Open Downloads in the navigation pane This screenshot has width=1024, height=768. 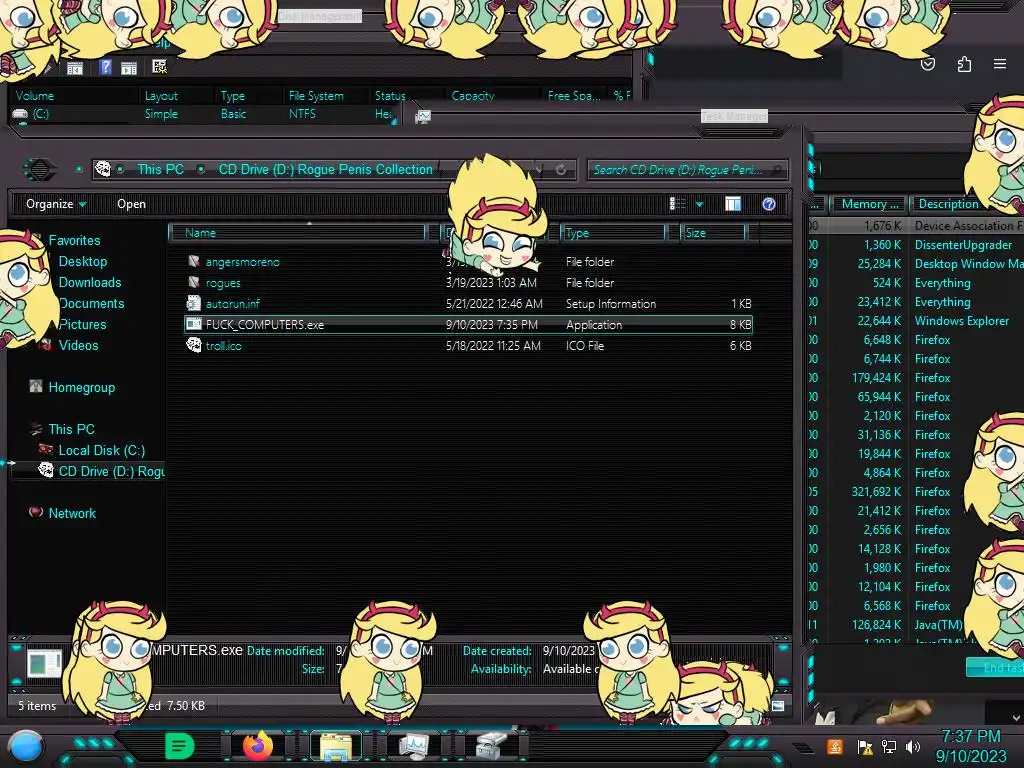[x=90, y=282]
